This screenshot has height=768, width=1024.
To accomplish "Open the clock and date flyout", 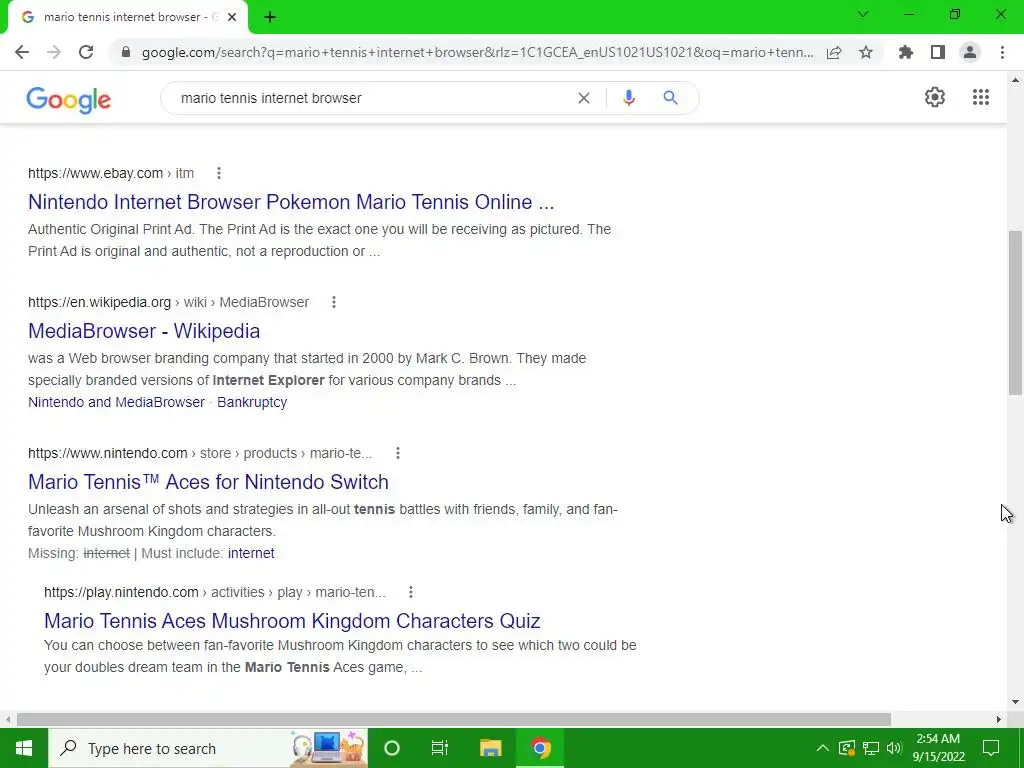I will click(x=938, y=748).
